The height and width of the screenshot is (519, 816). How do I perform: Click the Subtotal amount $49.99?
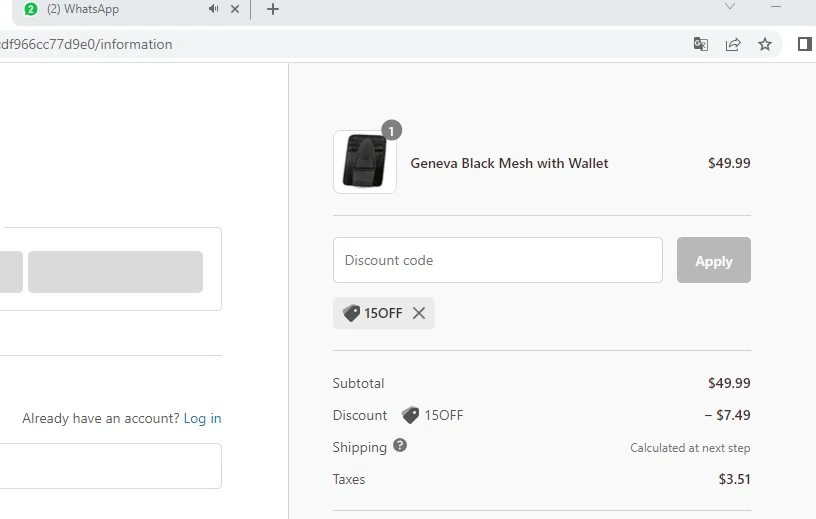click(x=729, y=383)
